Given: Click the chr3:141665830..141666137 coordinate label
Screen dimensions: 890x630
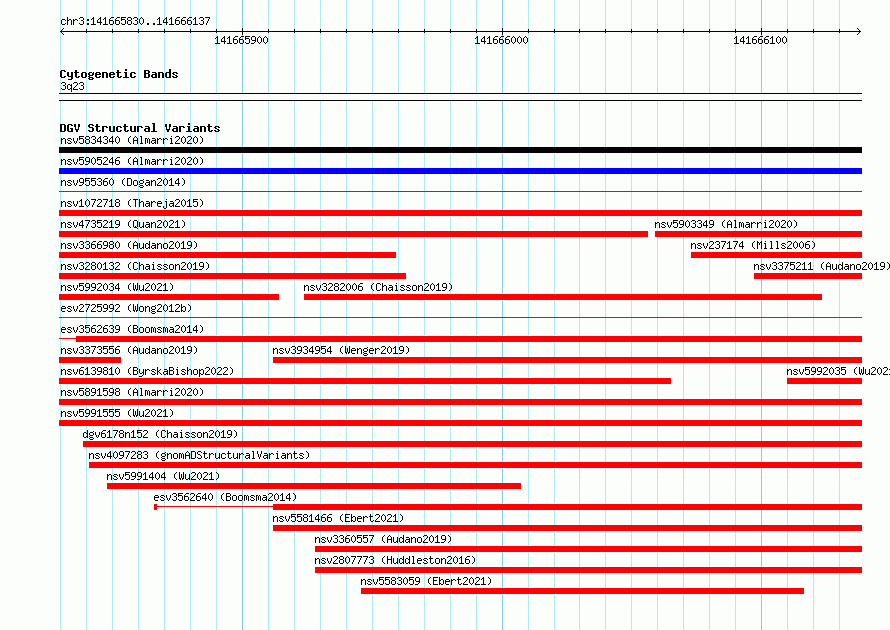Looking at the screenshot, I should [x=135, y=21].
